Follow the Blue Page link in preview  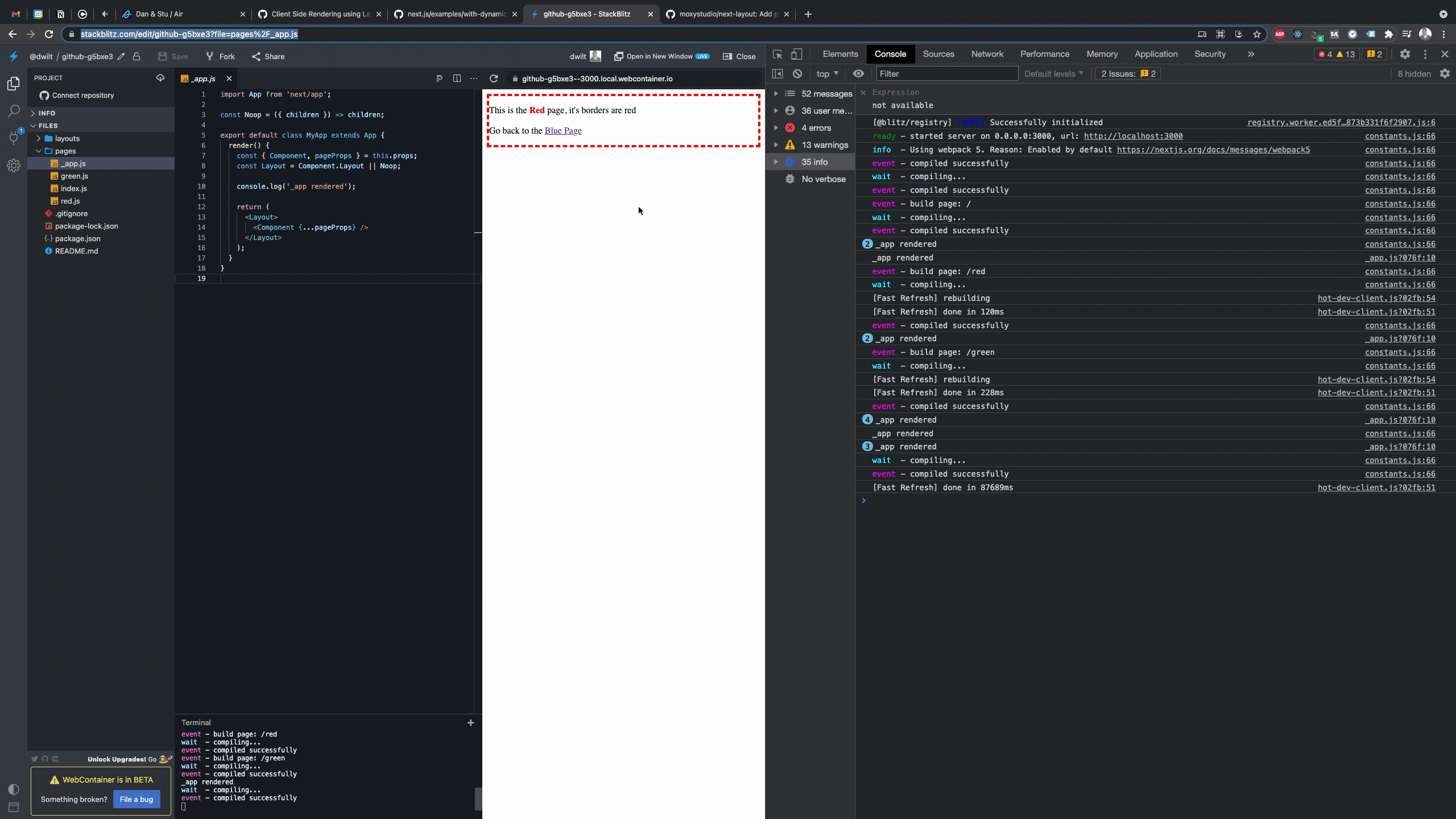click(562, 130)
